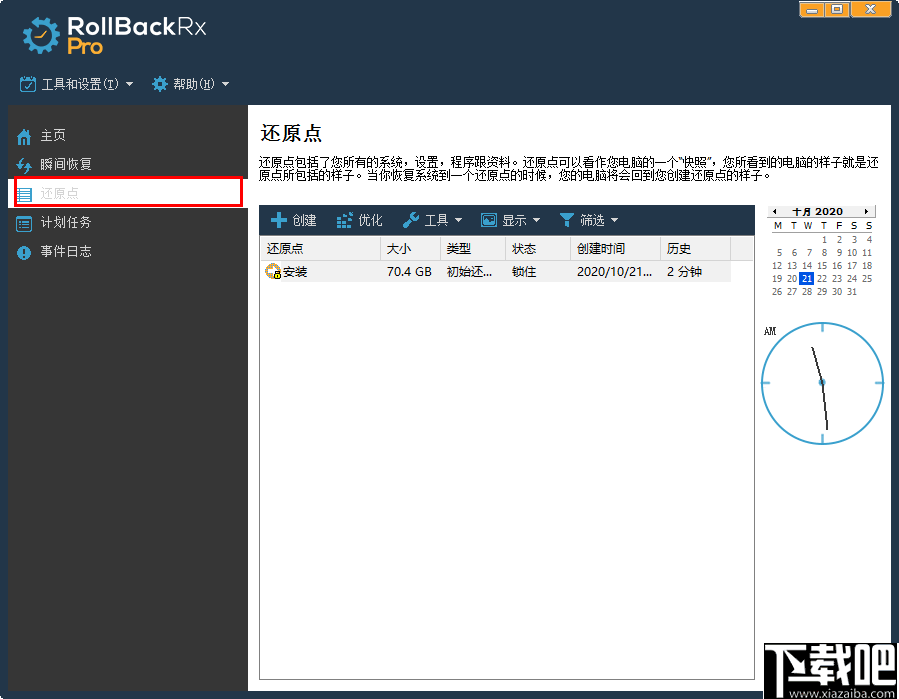Image resolution: width=899 pixels, height=699 pixels.
Task: Select the 主页 home icon in sidebar
Action: (22, 135)
